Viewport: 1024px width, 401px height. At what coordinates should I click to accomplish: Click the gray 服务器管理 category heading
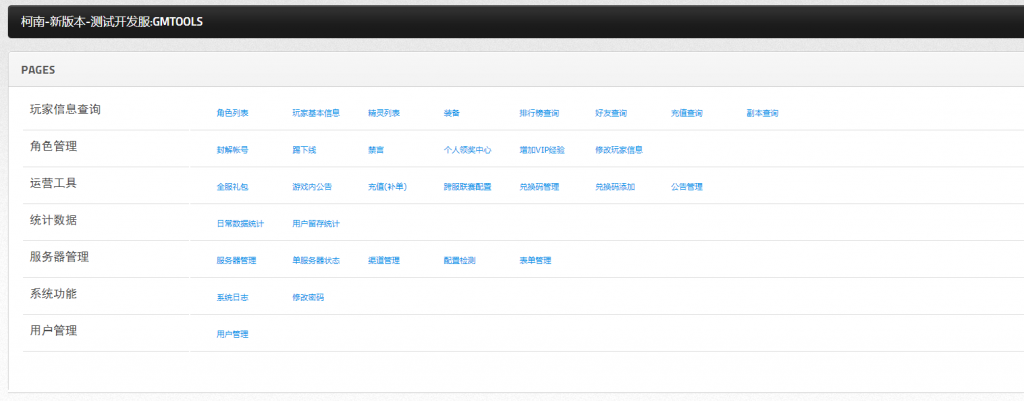coord(59,257)
